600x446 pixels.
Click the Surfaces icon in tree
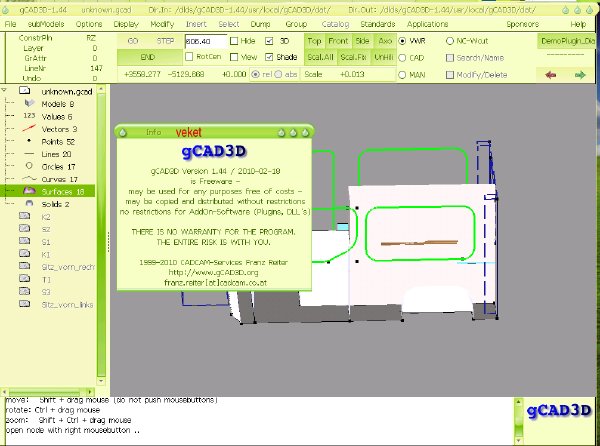(x=29, y=191)
